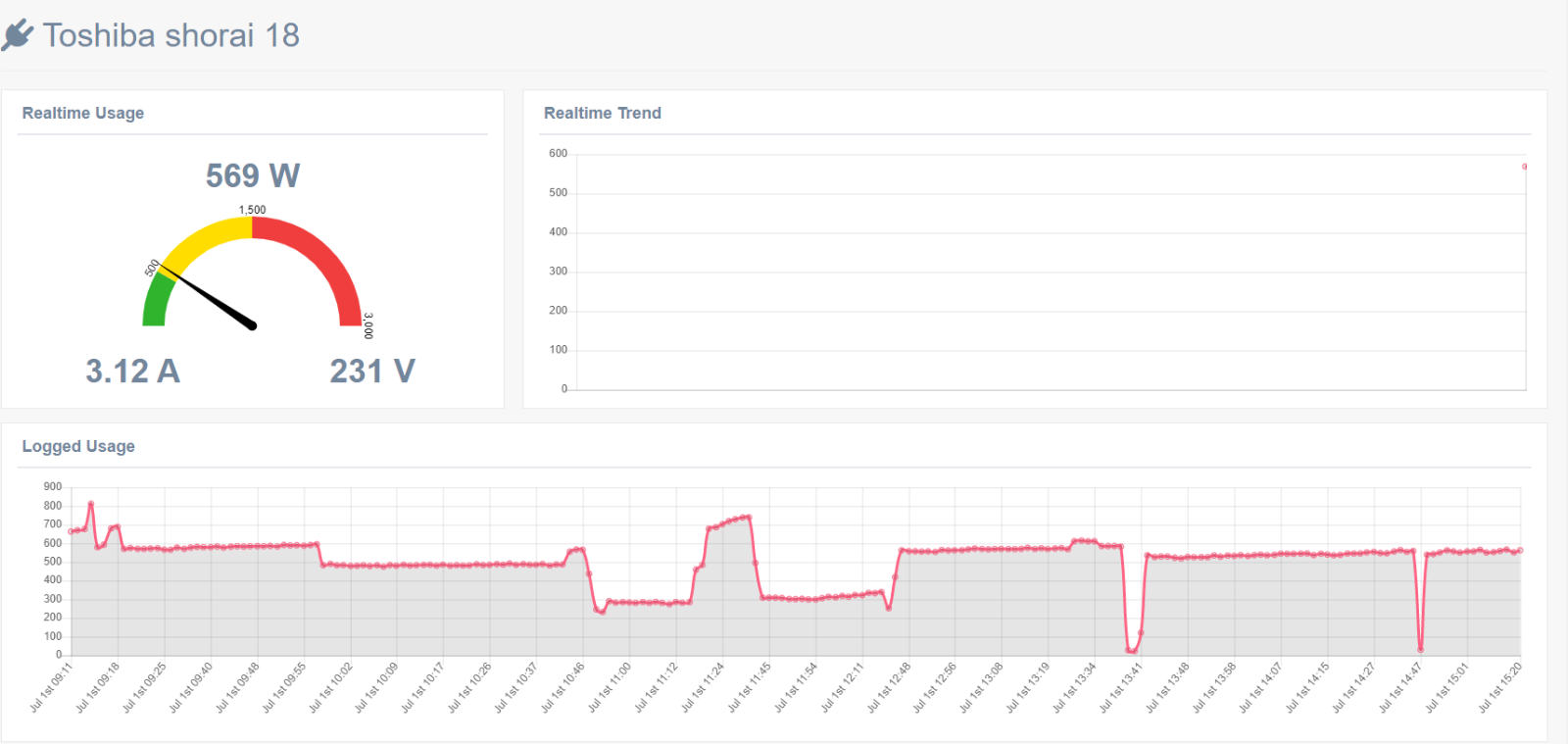This screenshot has width=1568, height=744.
Task: Click the 569 W power reading
Action: (253, 175)
